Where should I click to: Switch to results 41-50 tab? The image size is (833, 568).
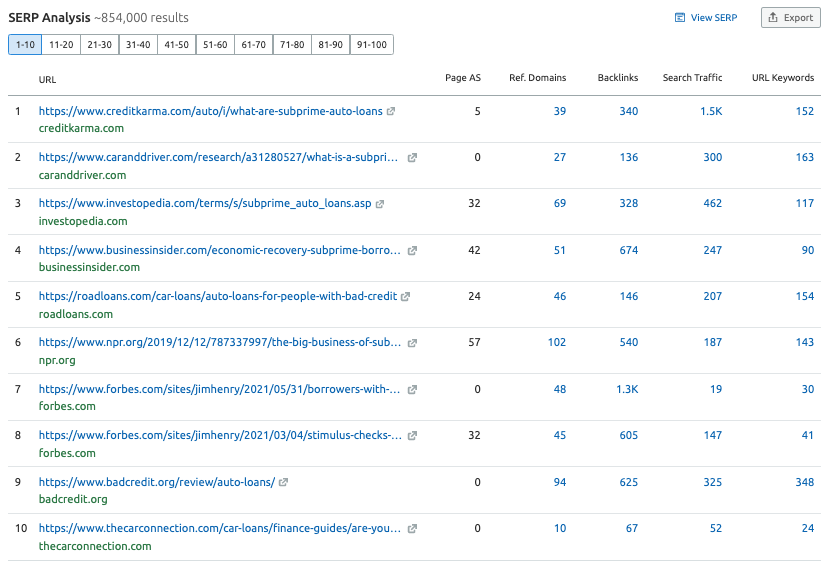pyautogui.click(x=176, y=45)
